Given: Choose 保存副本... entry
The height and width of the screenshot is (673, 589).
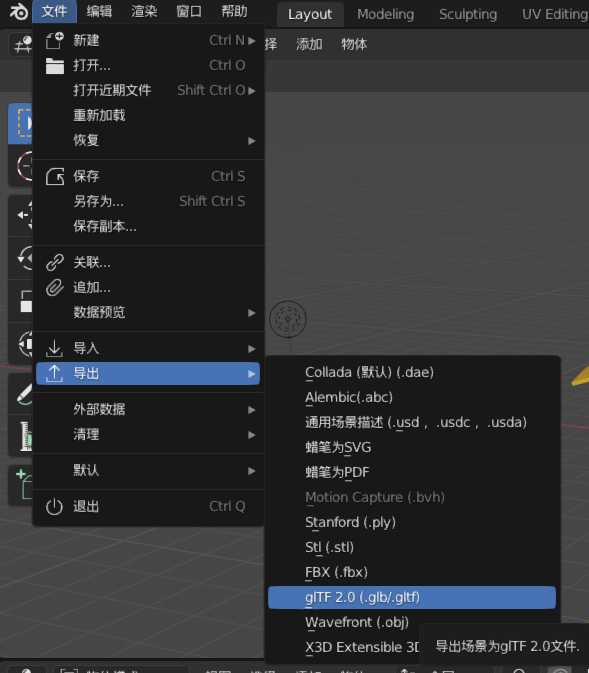Looking at the screenshot, I should (x=149, y=226).
